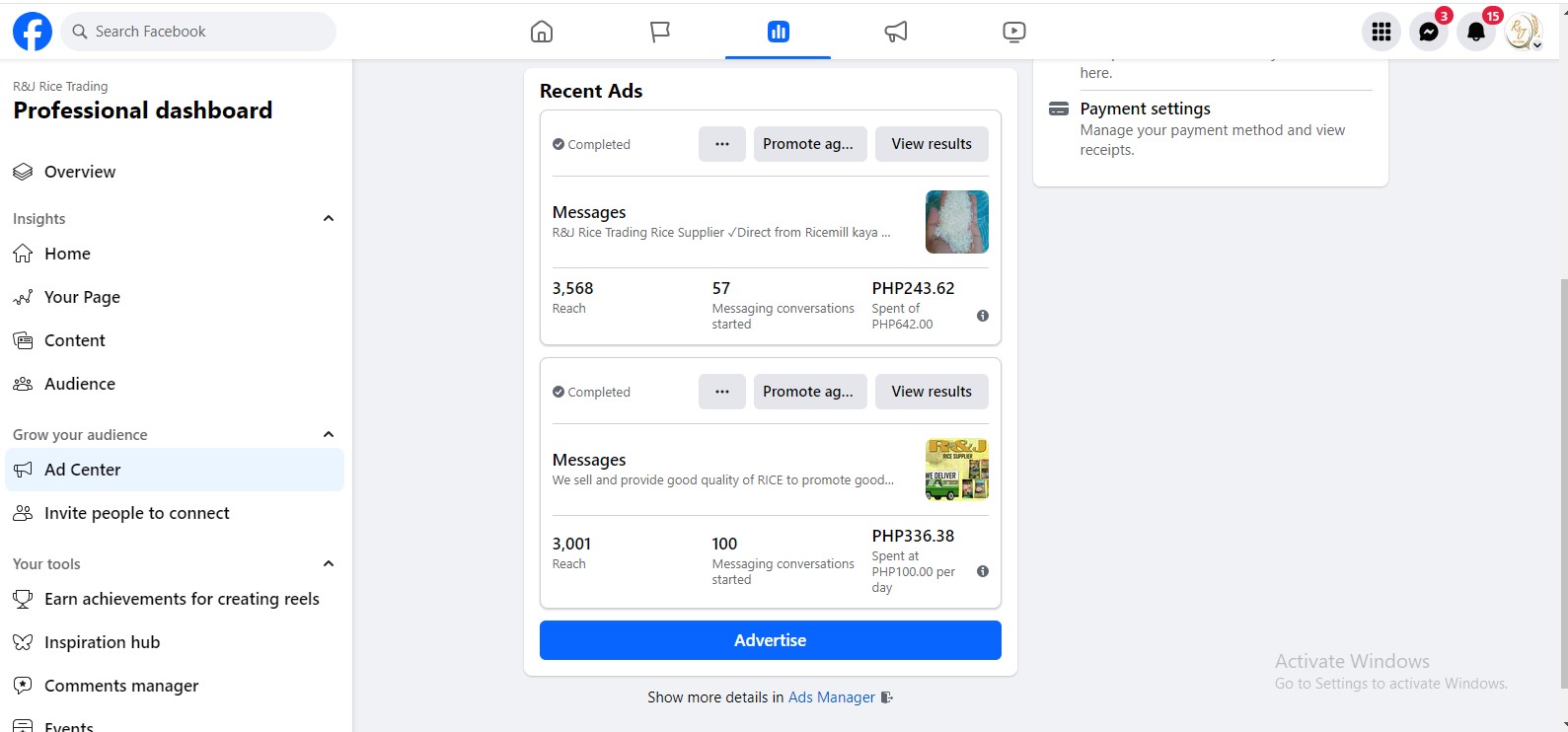The height and width of the screenshot is (732, 1568).
Task: Select Ad Center in the sidebar
Action: point(175,470)
